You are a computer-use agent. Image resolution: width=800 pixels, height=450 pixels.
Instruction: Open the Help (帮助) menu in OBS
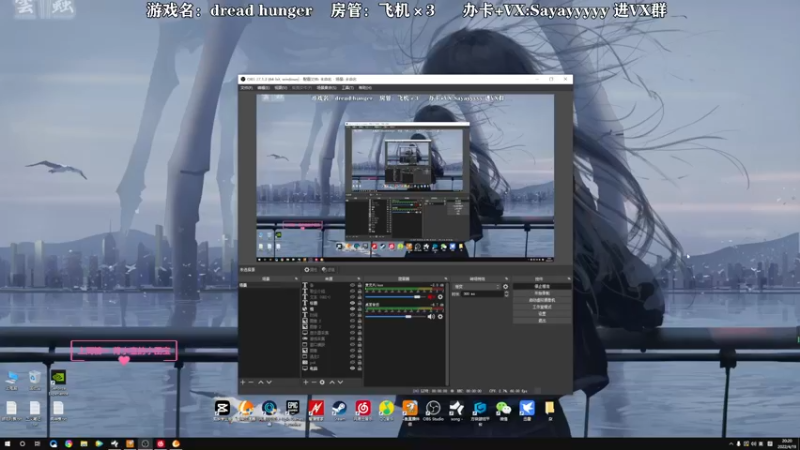pos(365,87)
